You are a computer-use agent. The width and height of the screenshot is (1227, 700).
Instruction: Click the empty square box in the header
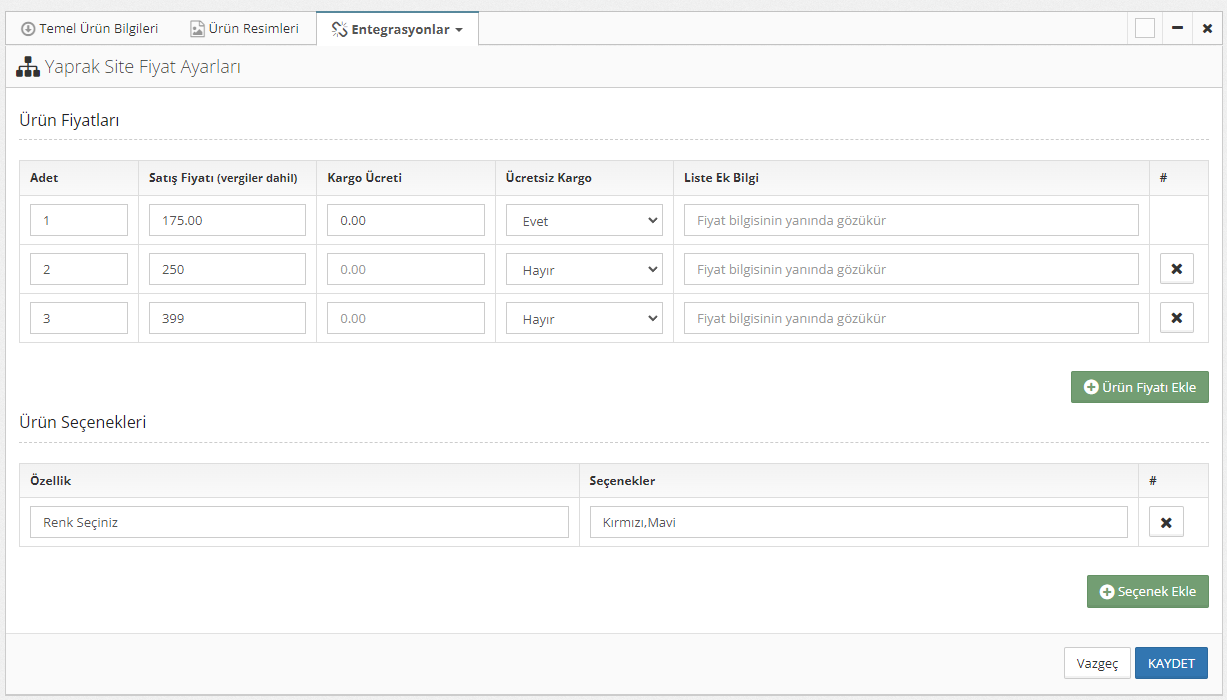pyautogui.click(x=1145, y=29)
